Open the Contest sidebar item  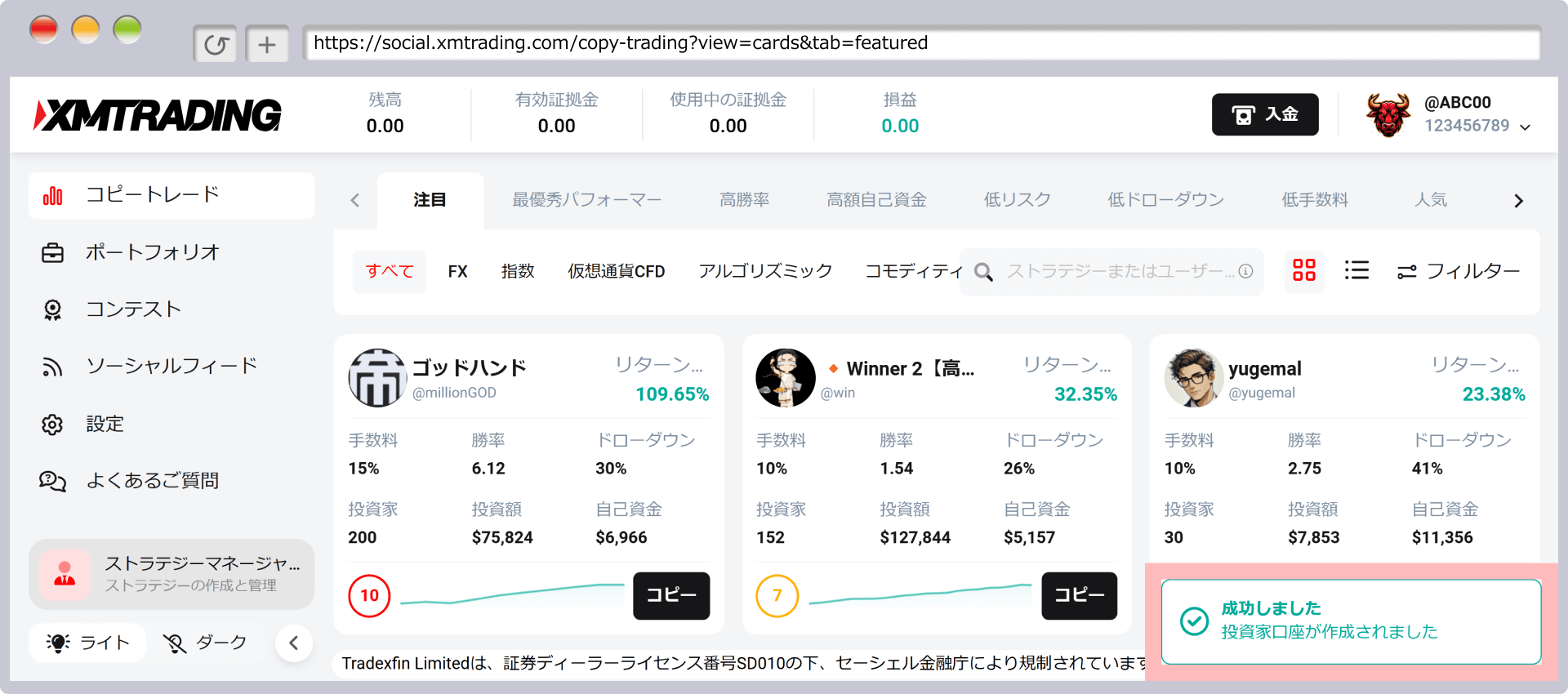pos(133,309)
